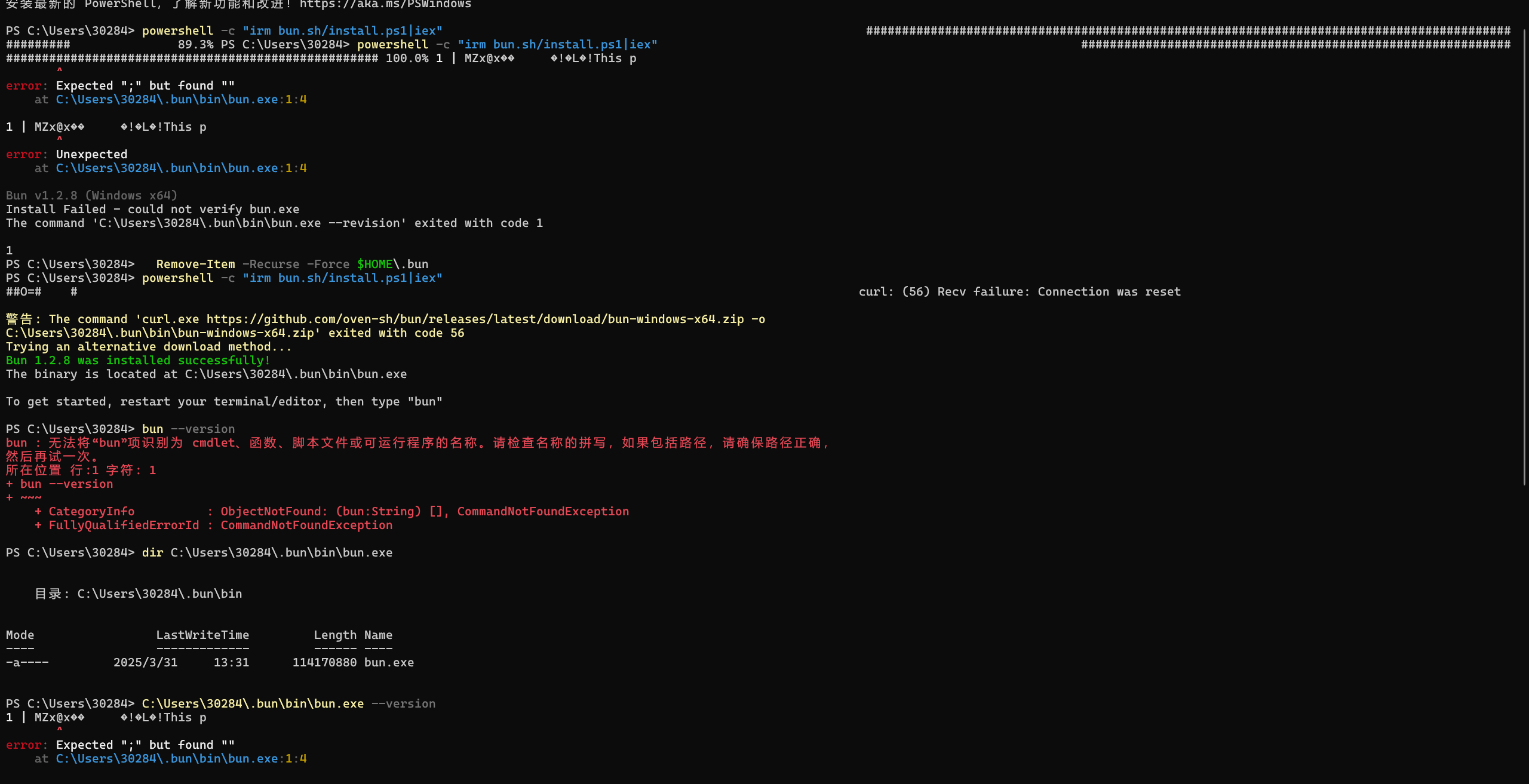Click the '13:31' time value

(x=231, y=663)
